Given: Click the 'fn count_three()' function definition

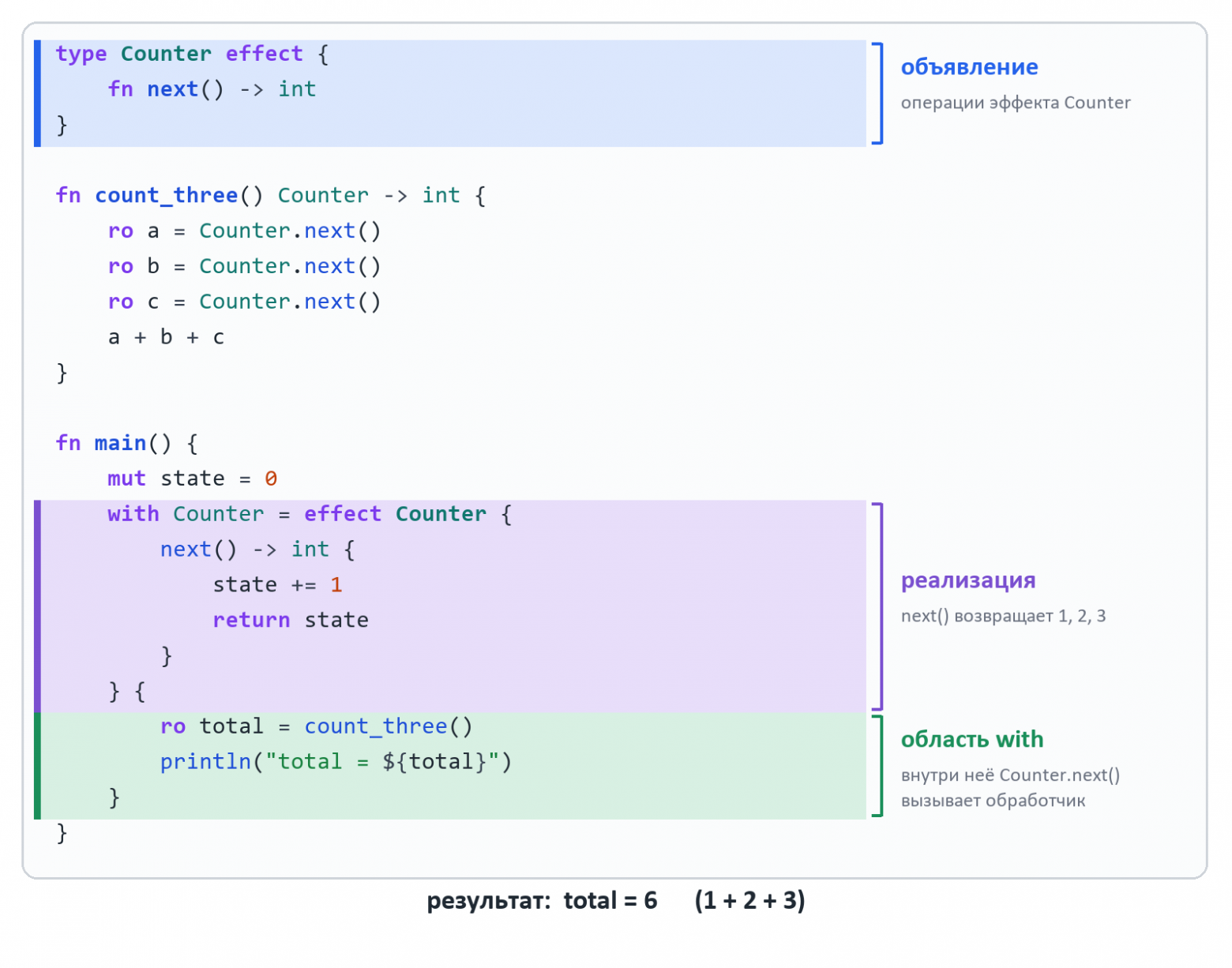Looking at the screenshot, I should click(271, 195).
